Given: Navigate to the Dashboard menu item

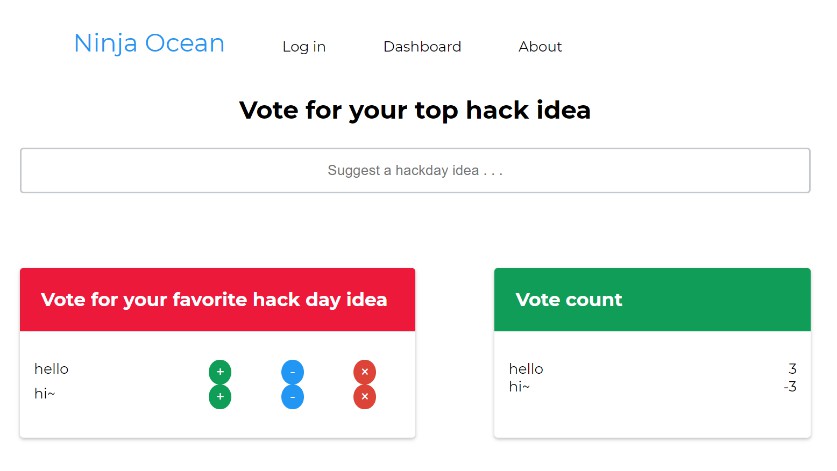Looking at the screenshot, I should point(422,47).
